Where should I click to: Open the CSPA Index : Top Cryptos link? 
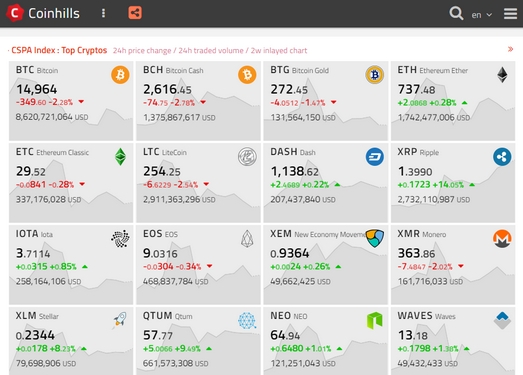pyautogui.click(x=59, y=50)
